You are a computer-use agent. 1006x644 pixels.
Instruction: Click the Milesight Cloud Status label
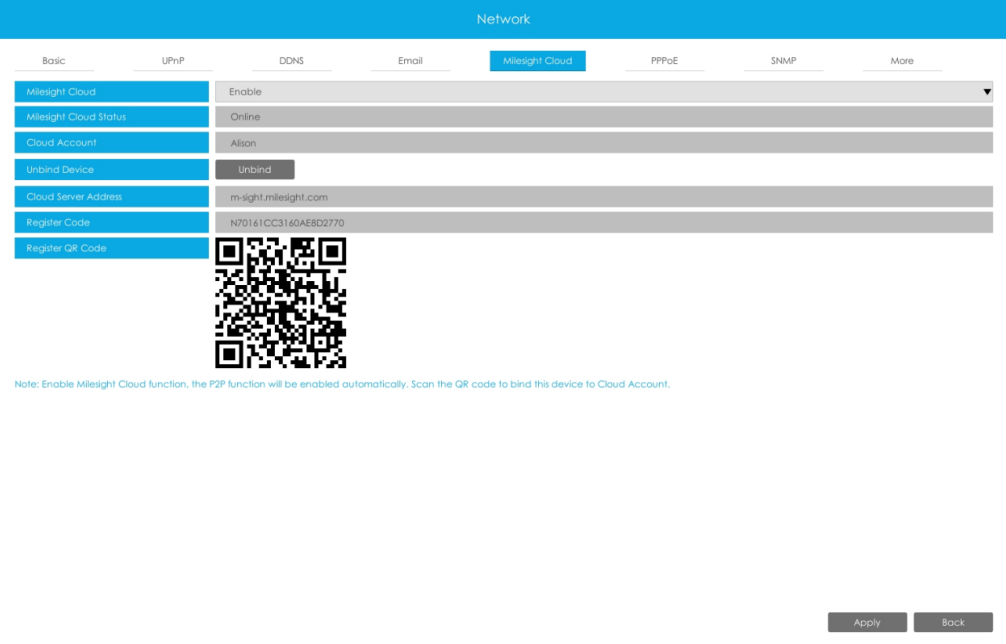[112, 117]
